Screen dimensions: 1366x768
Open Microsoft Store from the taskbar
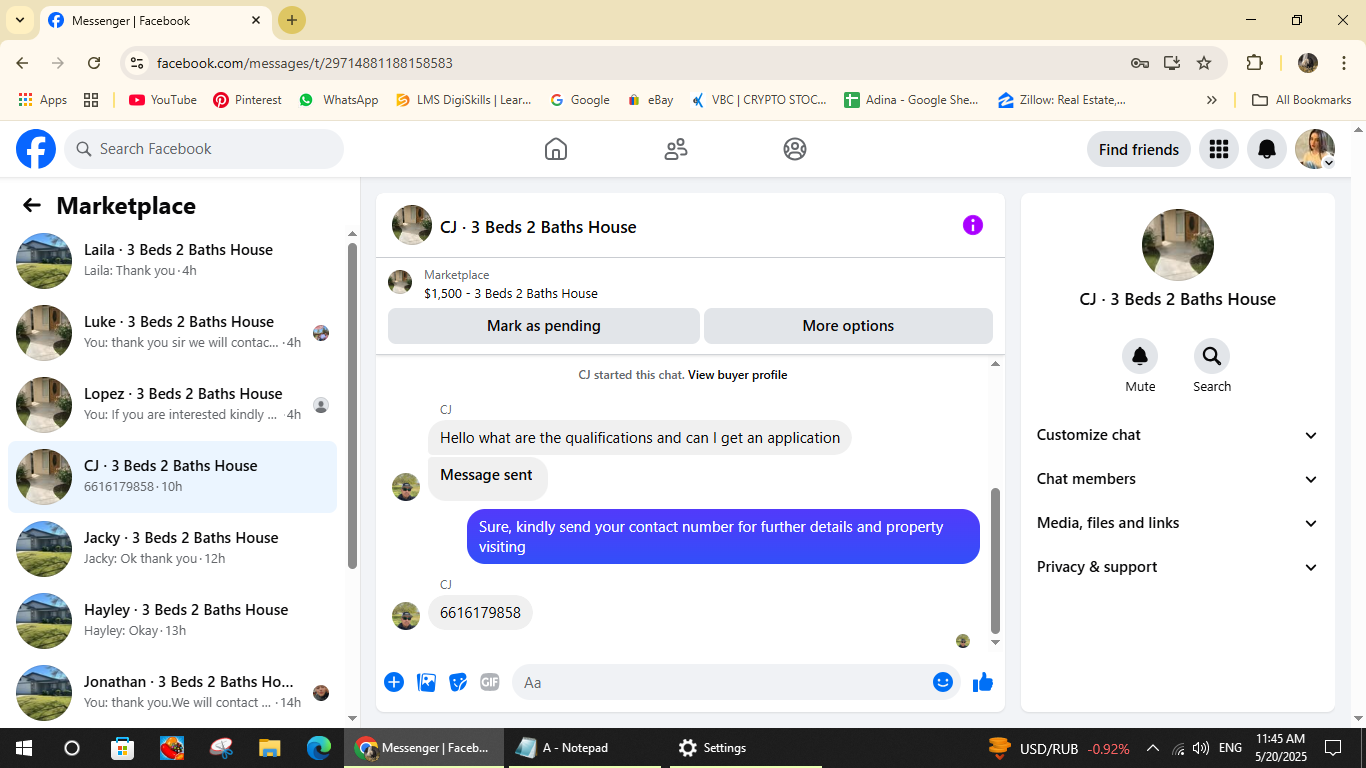[x=122, y=748]
